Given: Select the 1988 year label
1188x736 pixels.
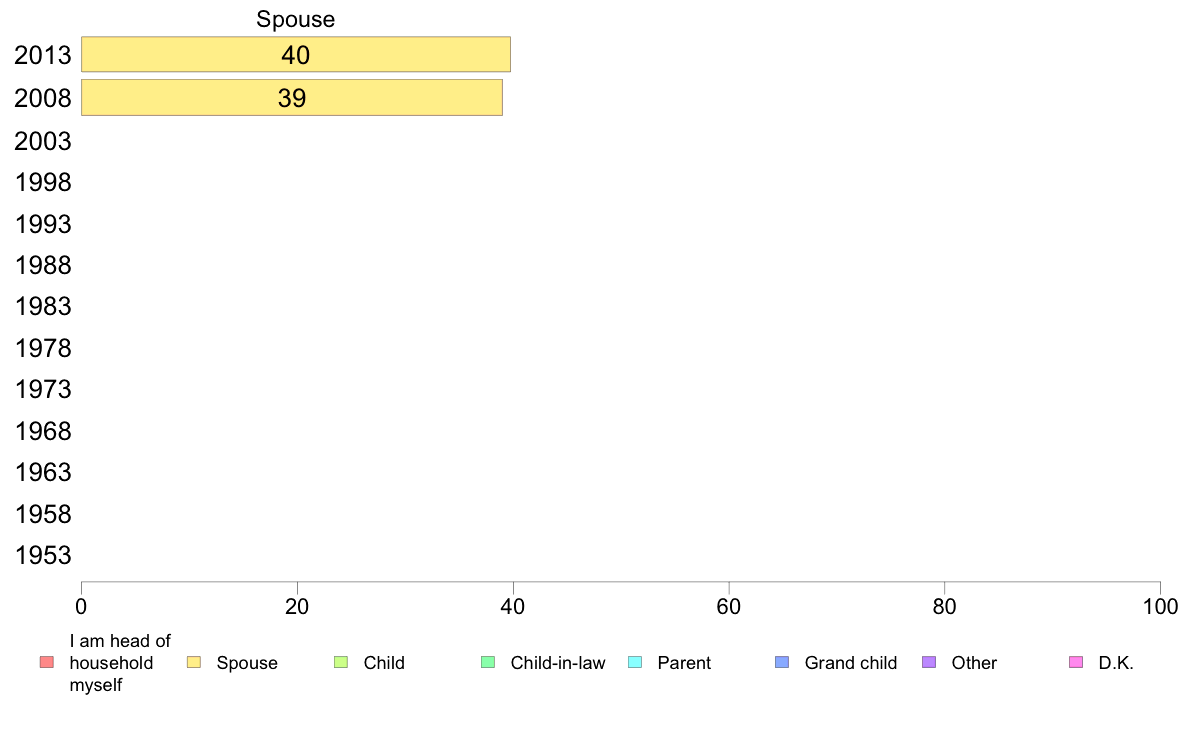Looking at the screenshot, I should [43, 265].
